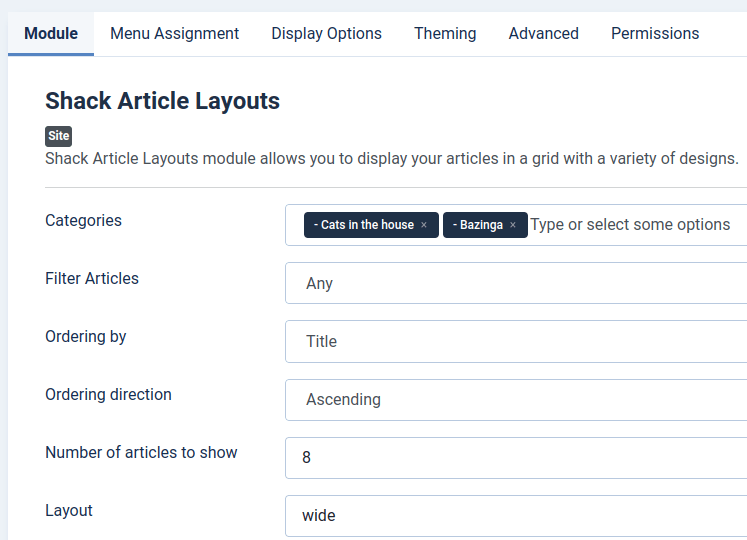Switch to the Permissions tab
This screenshot has width=747, height=540.
[655, 34]
